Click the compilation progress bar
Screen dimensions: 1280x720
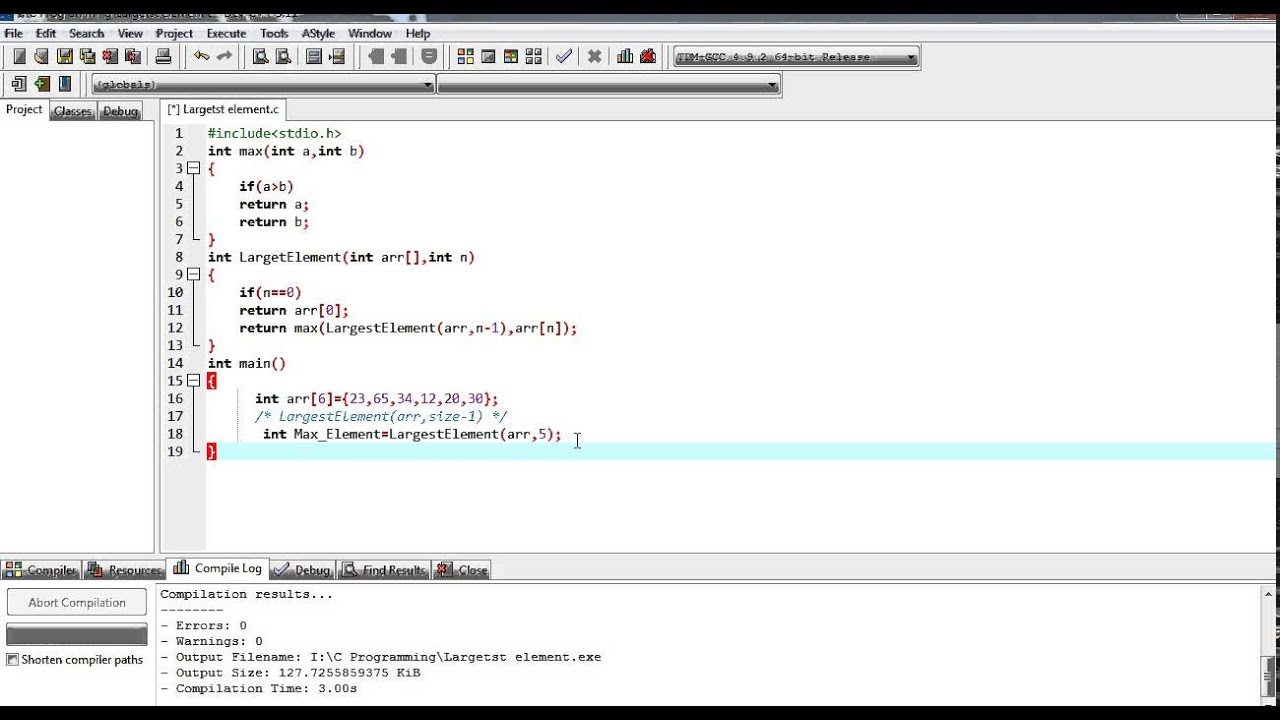pos(77,634)
